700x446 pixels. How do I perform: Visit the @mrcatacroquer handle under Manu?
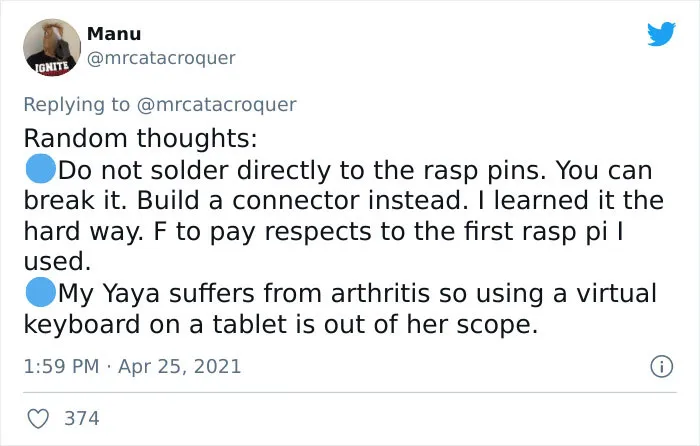pos(161,58)
